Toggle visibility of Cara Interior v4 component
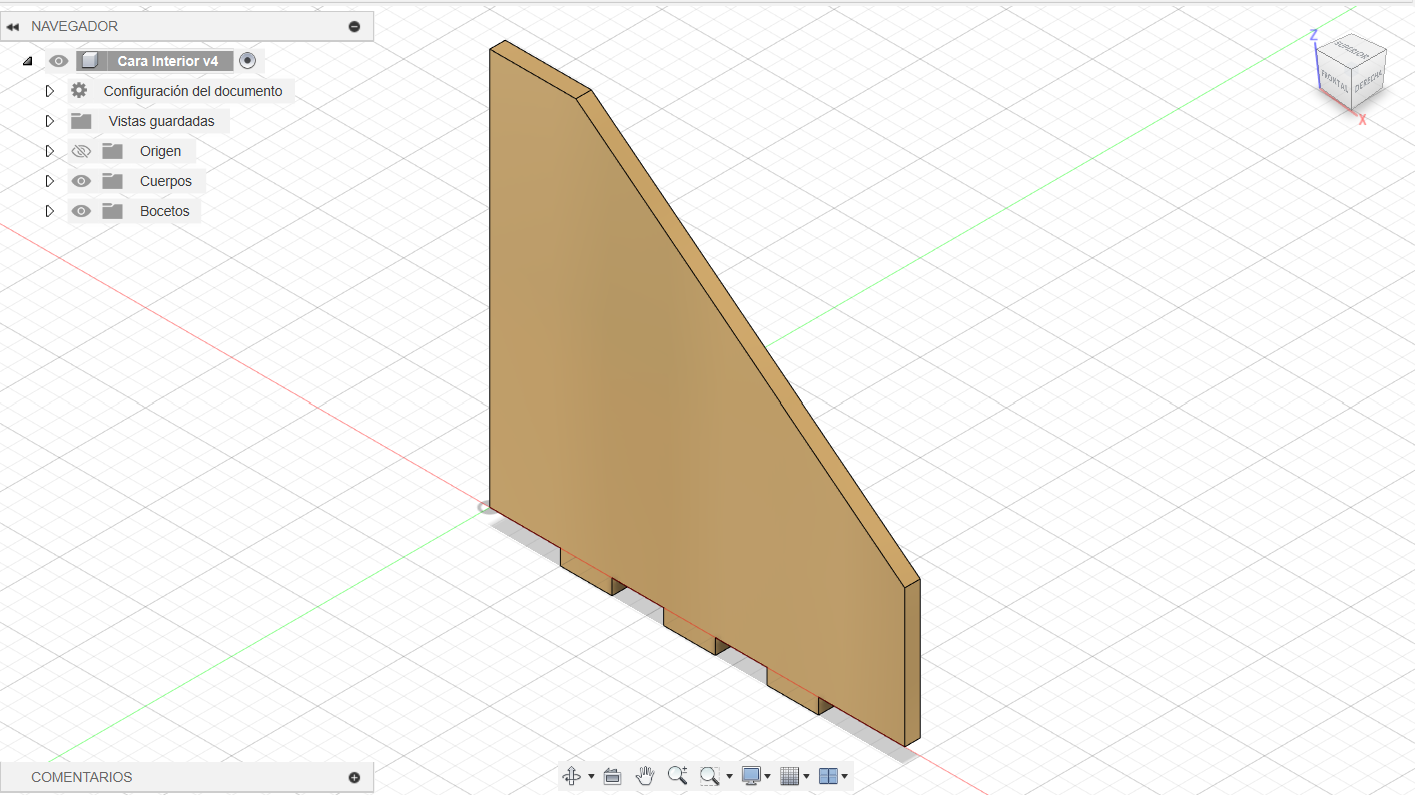This screenshot has width=1415, height=795. coord(59,61)
